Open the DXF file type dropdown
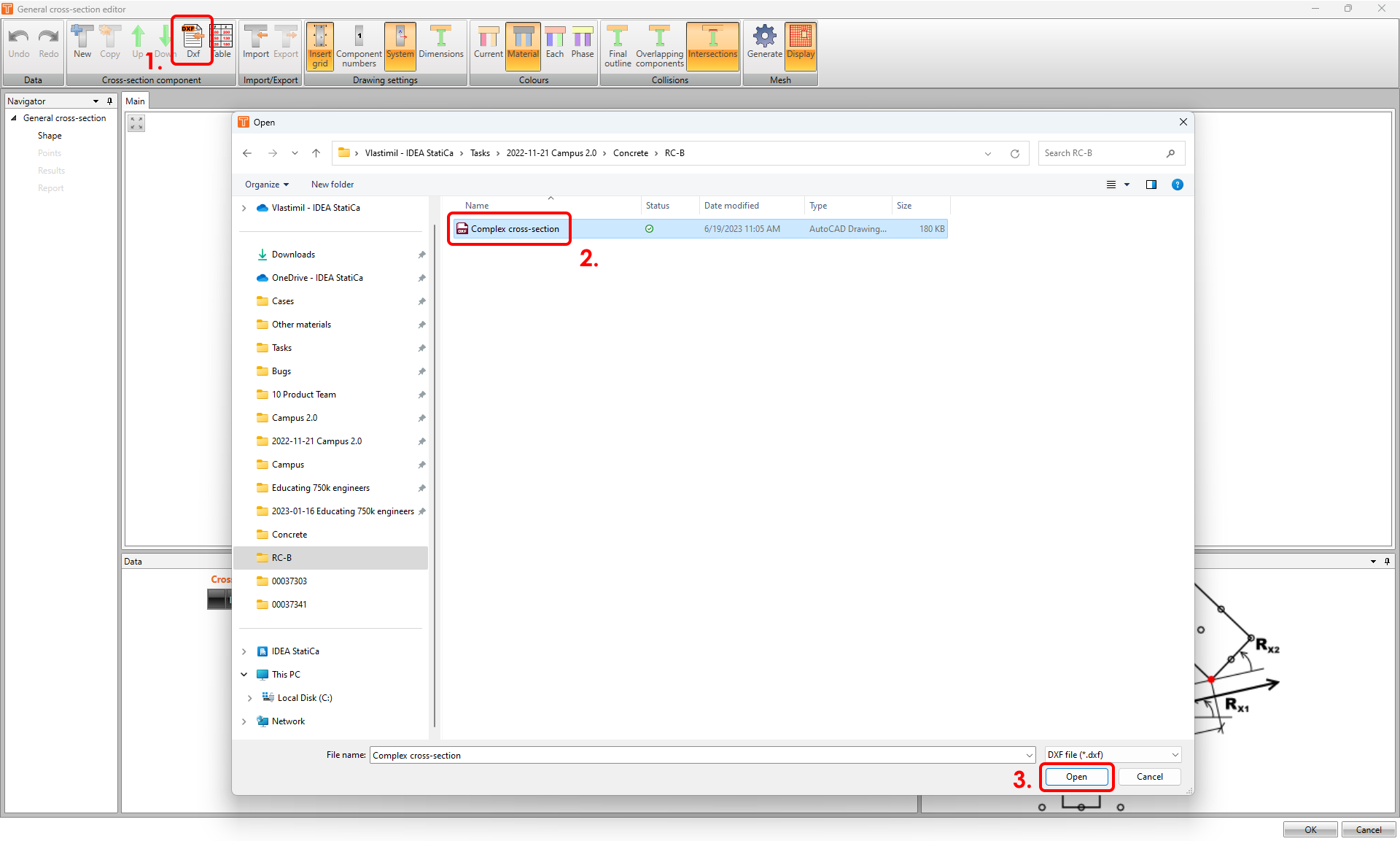This screenshot has width=1400, height=841. 1113,755
